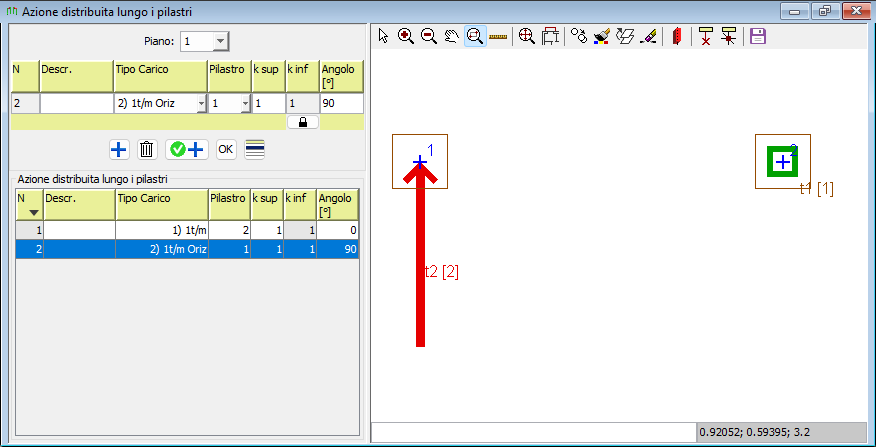Expand the Tipo Carico dropdown
This screenshot has height=447, width=876.
click(x=201, y=103)
